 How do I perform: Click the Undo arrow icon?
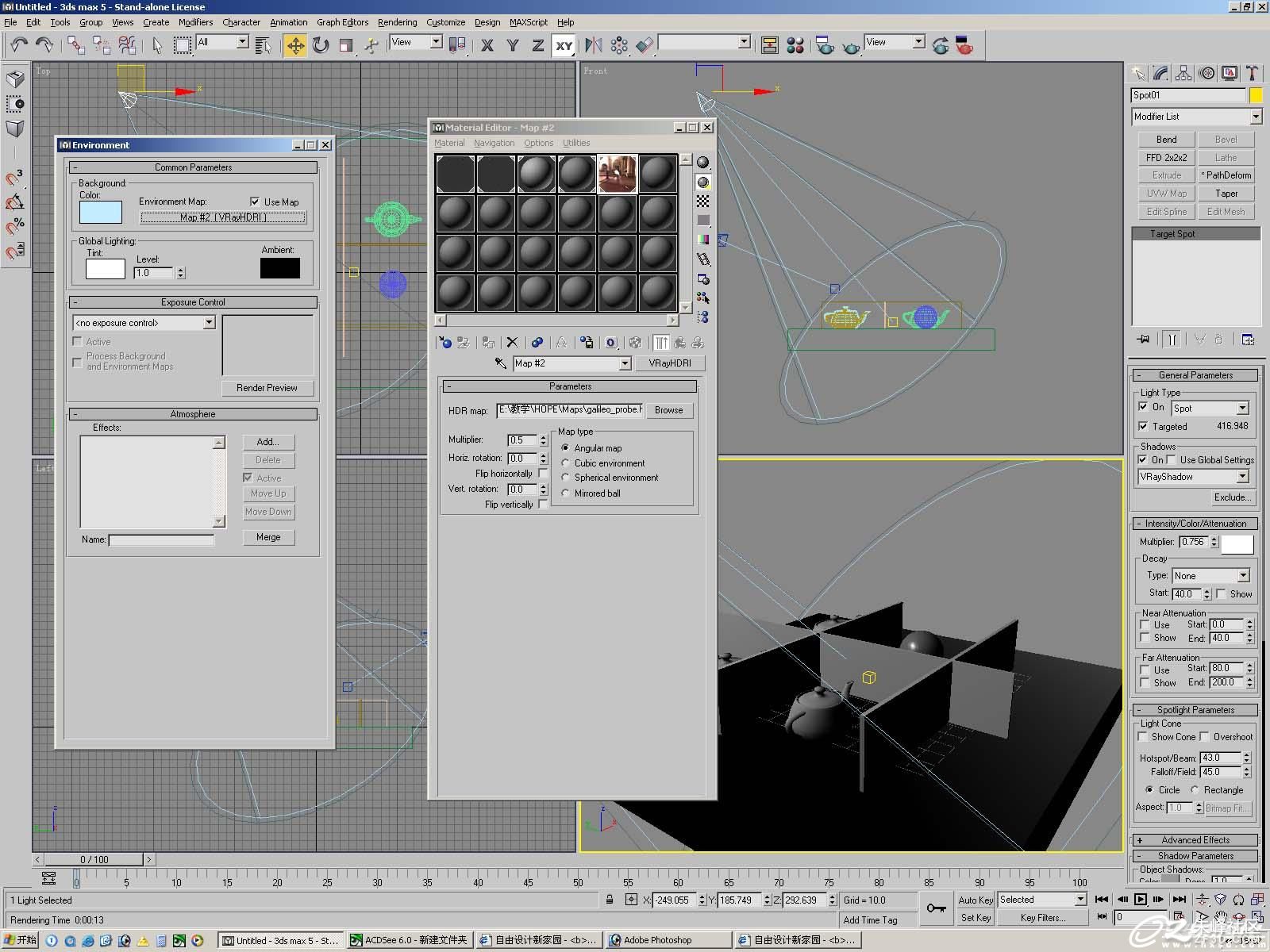[x=19, y=45]
